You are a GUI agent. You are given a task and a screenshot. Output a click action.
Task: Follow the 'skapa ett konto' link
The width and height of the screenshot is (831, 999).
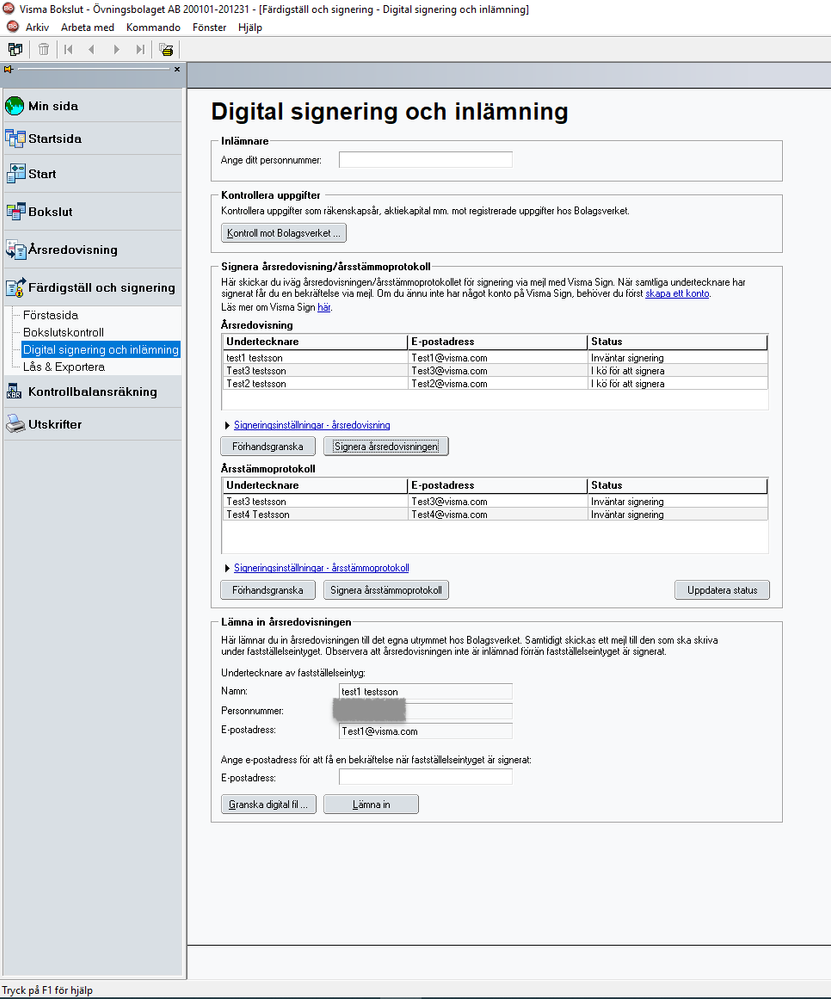click(678, 295)
